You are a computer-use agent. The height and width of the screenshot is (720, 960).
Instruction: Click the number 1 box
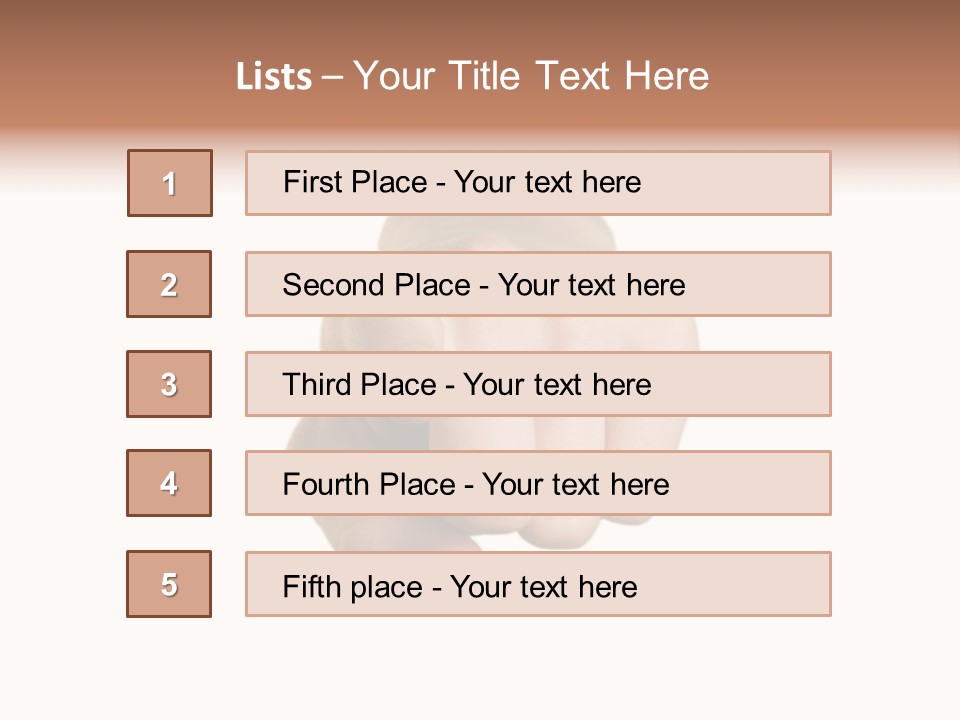170,183
